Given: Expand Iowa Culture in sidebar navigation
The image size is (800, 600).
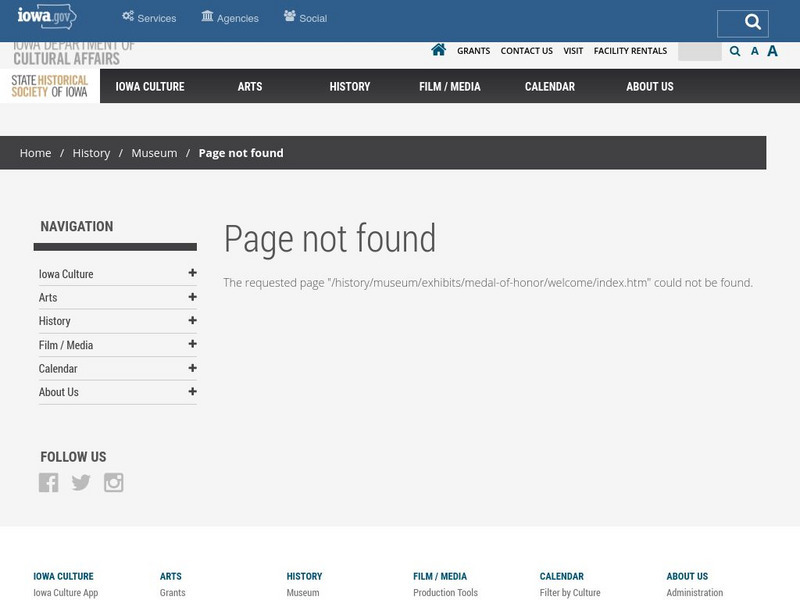Looking at the screenshot, I should click(x=192, y=273).
